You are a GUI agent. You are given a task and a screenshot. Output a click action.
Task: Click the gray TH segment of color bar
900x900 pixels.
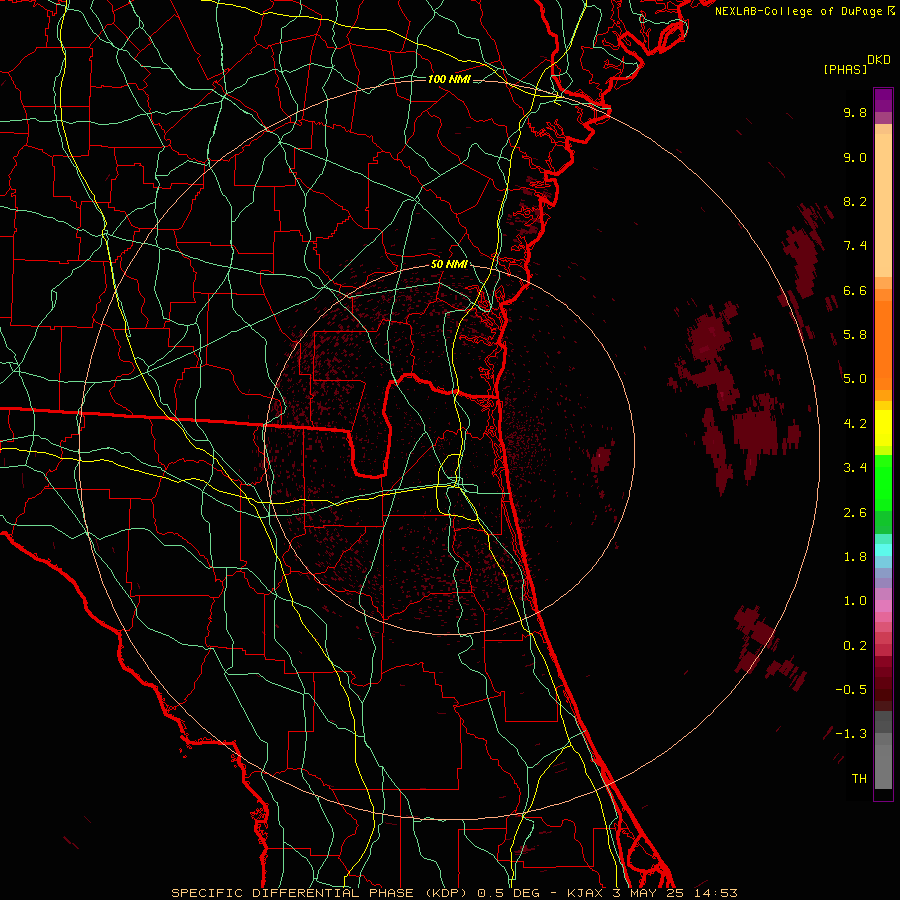(883, 766)
